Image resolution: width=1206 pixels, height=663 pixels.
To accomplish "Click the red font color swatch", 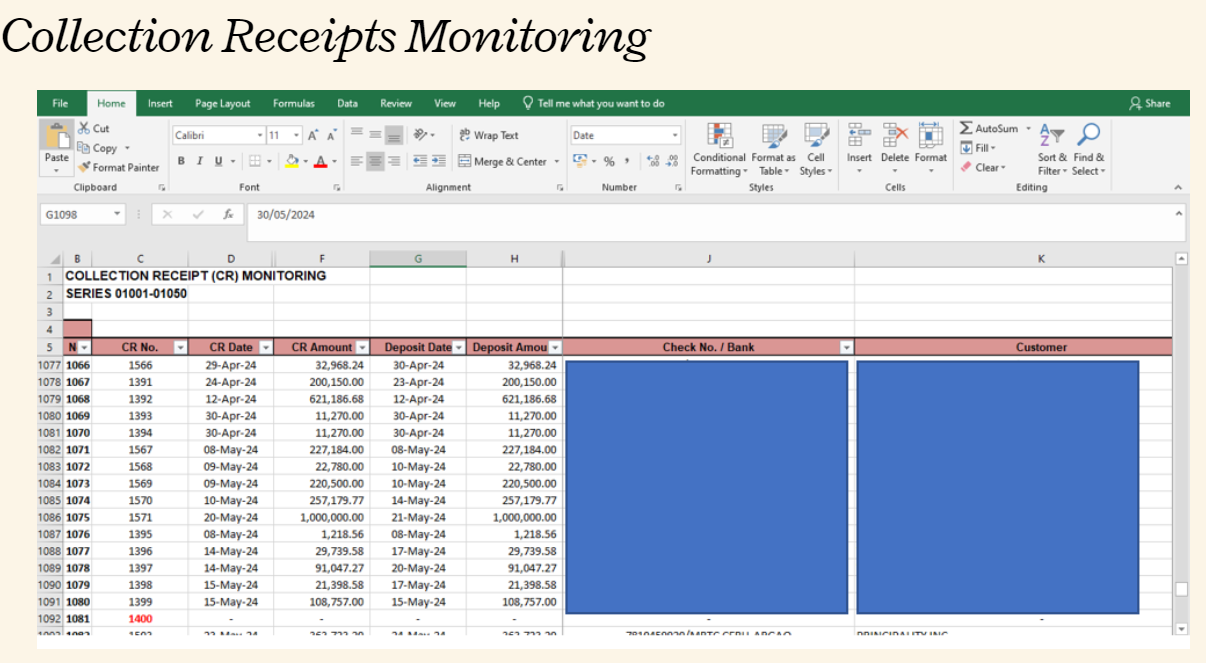I will (320, 161).
